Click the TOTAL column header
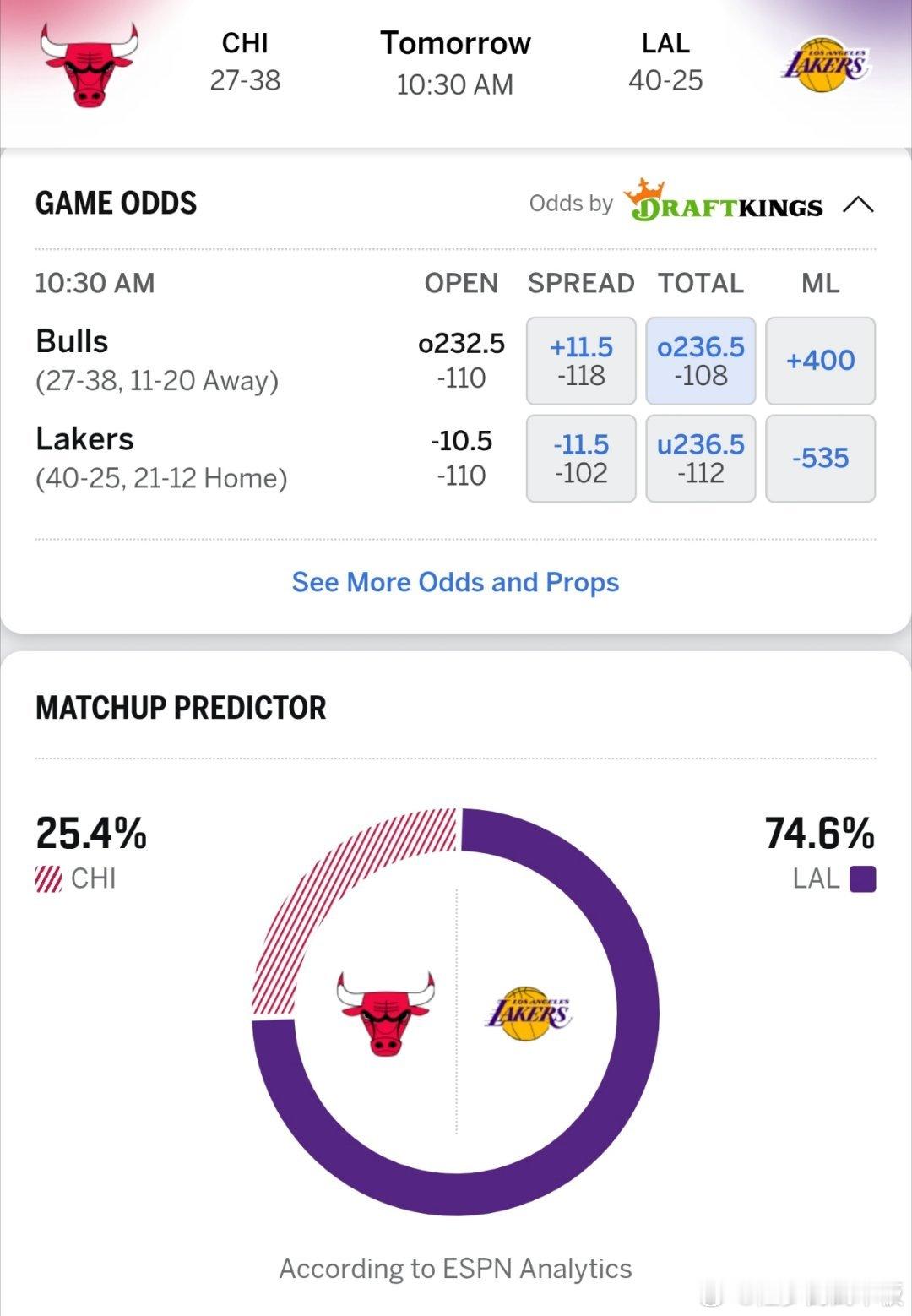This screenshot has width=912, height=1316. pyautogui.click(x=700, y=284)
